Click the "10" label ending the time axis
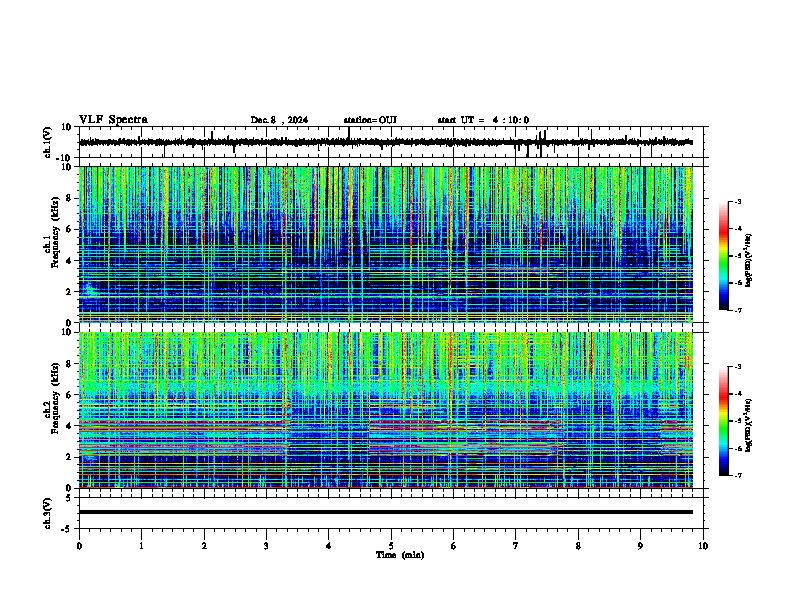 (703, 546)
